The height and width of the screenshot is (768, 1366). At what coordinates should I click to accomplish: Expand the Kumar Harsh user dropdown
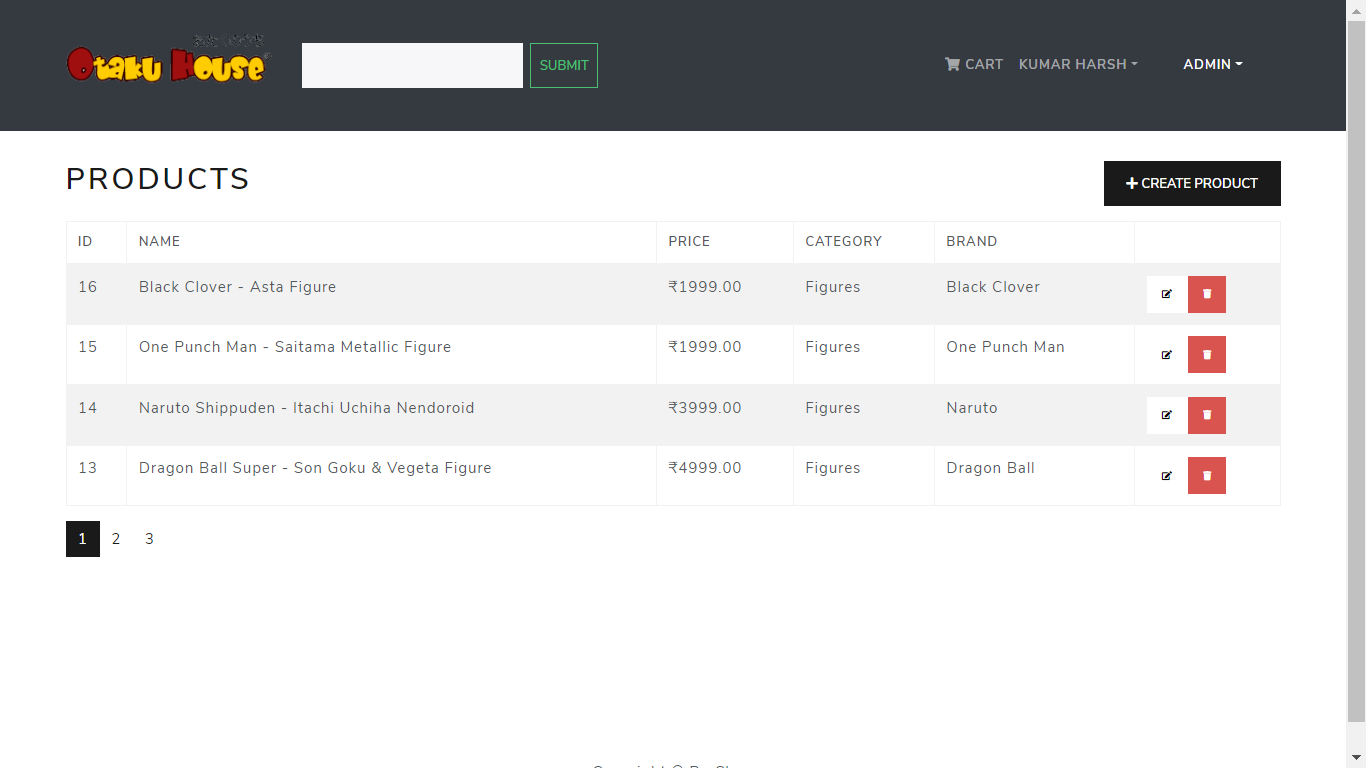tap(1078, 64)
